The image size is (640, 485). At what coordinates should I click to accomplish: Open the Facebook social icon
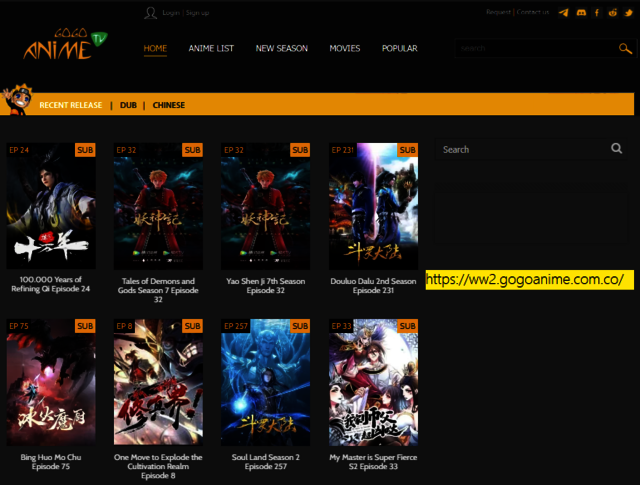coord(597,13)
